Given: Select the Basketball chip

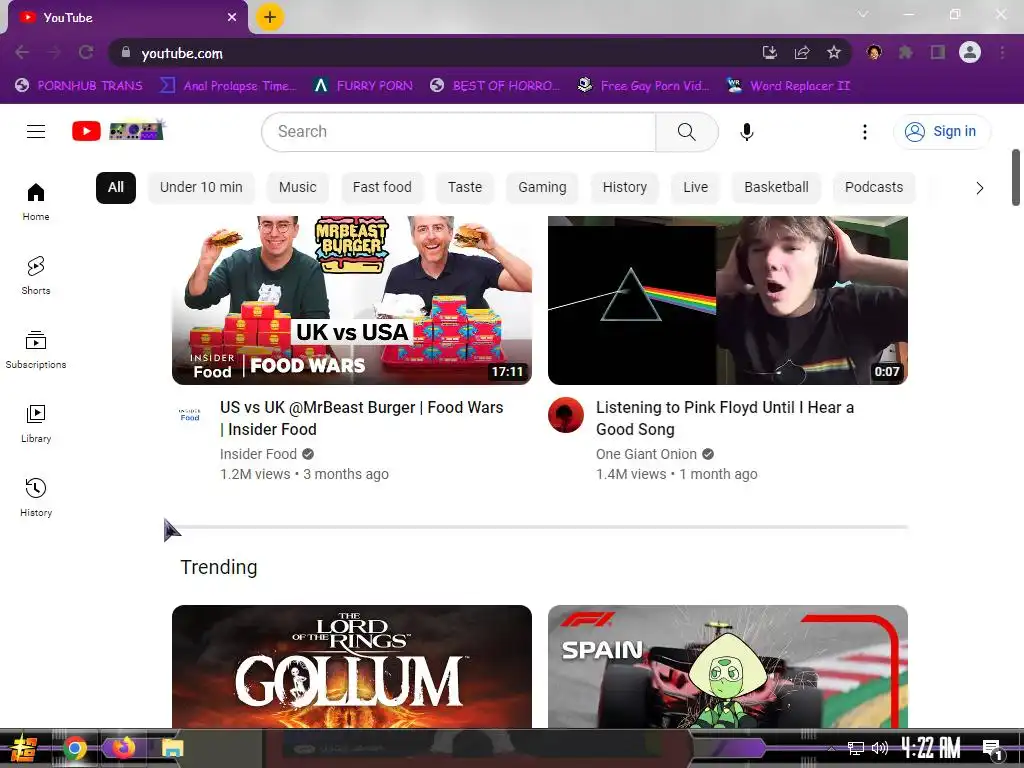Looking at the screenshot, I should click(x=776, y=188).
